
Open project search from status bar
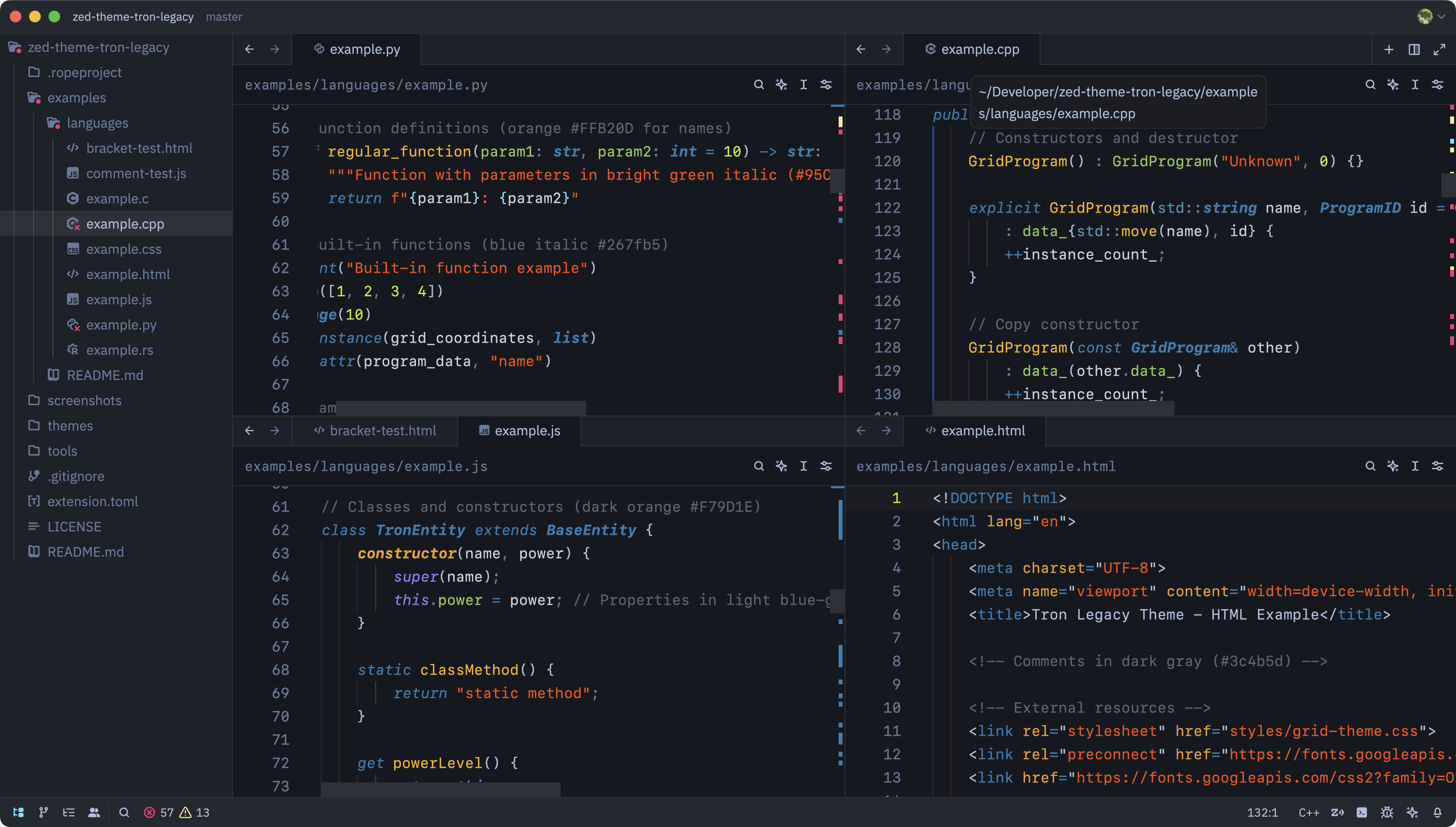pyautogui.click(x=124, y=812)
